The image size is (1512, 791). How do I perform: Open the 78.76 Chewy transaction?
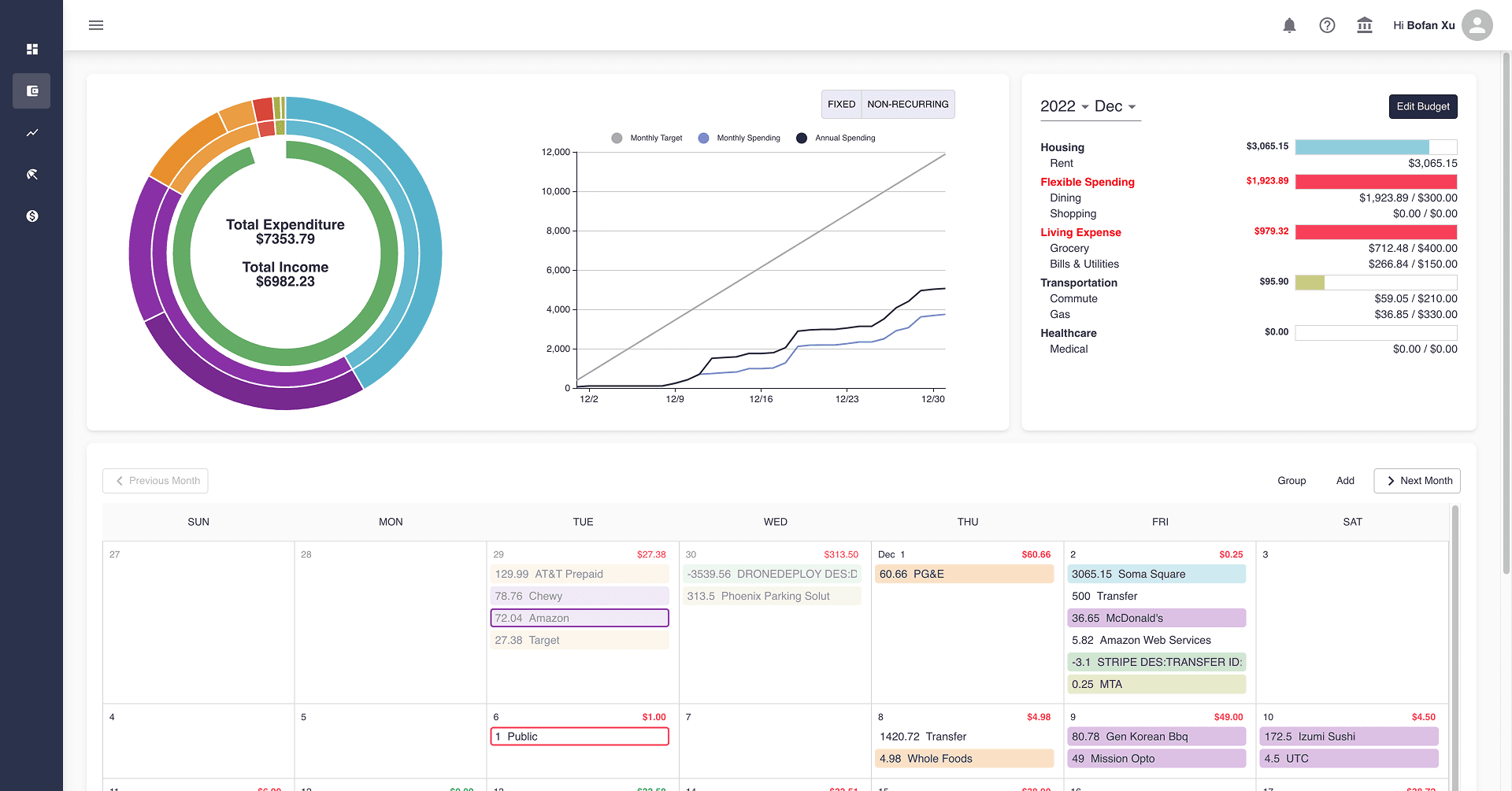[x=580, y=596]
